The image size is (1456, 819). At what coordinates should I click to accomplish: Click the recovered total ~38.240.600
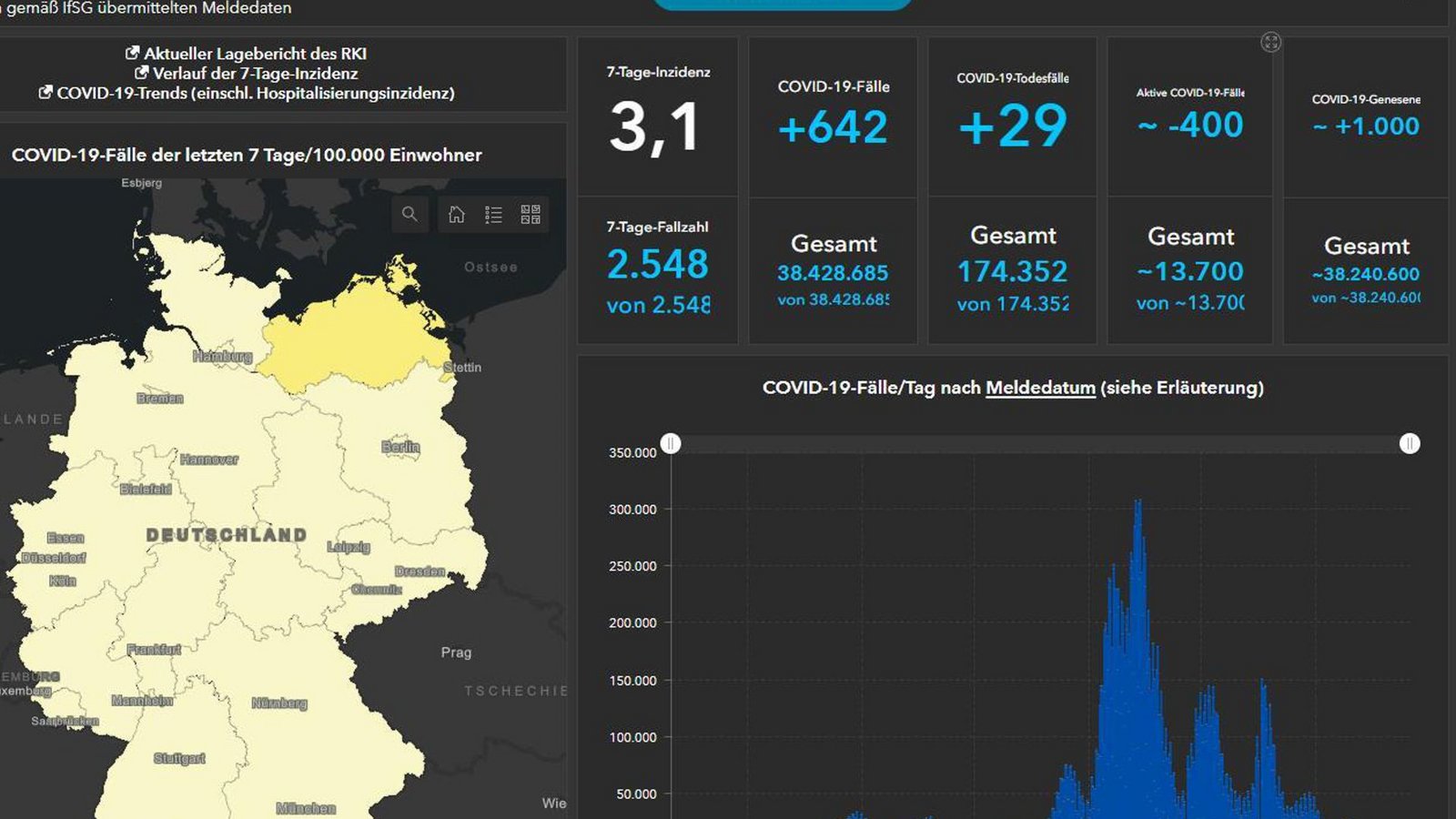coord(1366,274)
